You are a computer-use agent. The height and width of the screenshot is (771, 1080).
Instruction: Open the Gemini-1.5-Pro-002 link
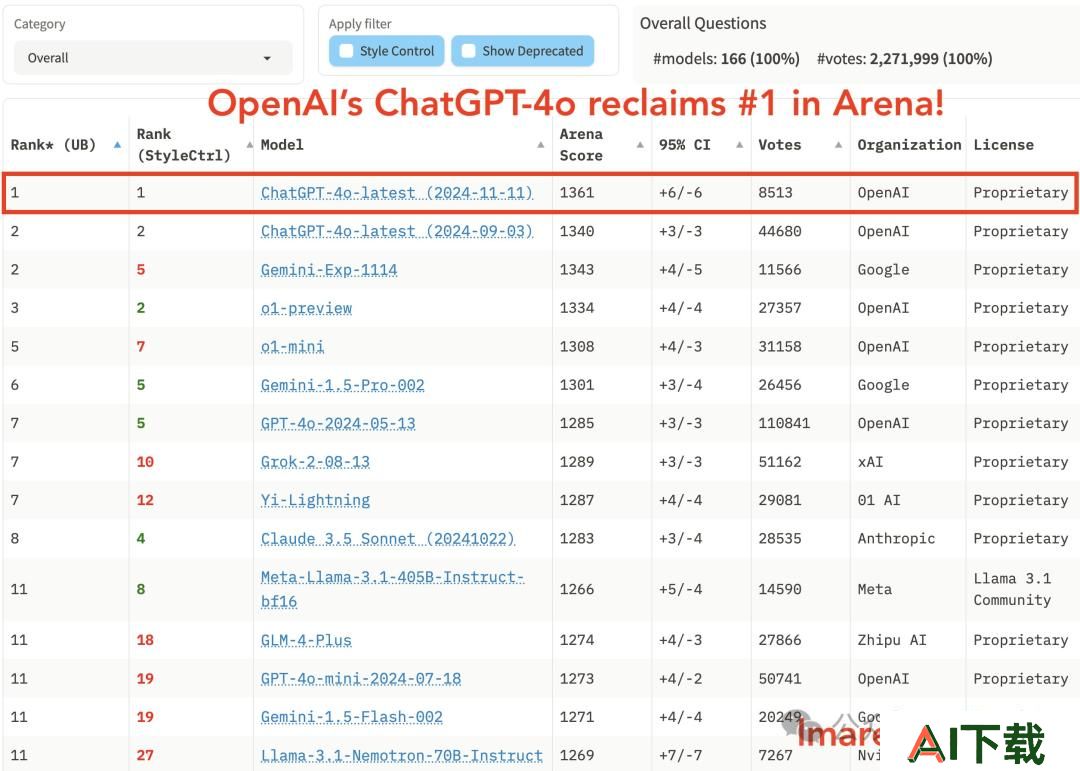click(x=342, y=385)
